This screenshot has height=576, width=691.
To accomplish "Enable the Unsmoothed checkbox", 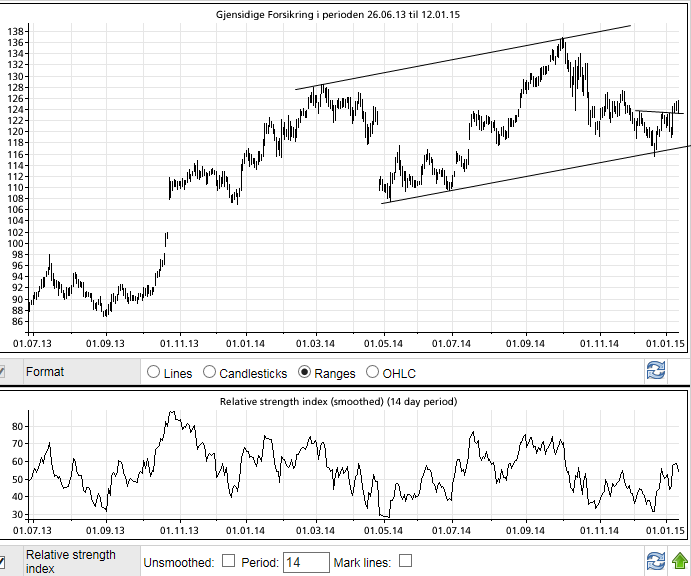I will click(228, 562).
